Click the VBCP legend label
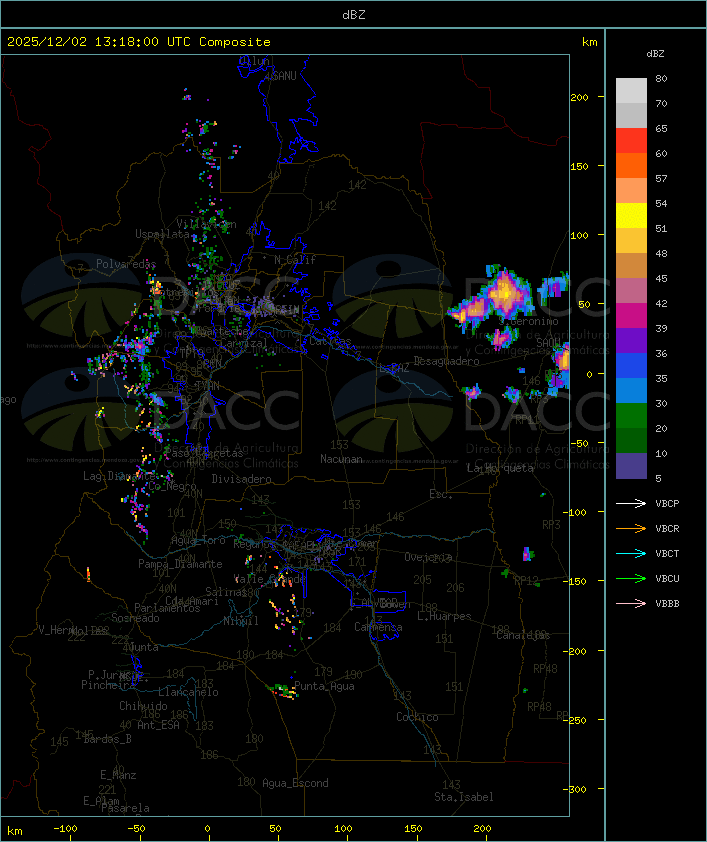The height and width of the screenshot is (842, 707). [667, 504]
